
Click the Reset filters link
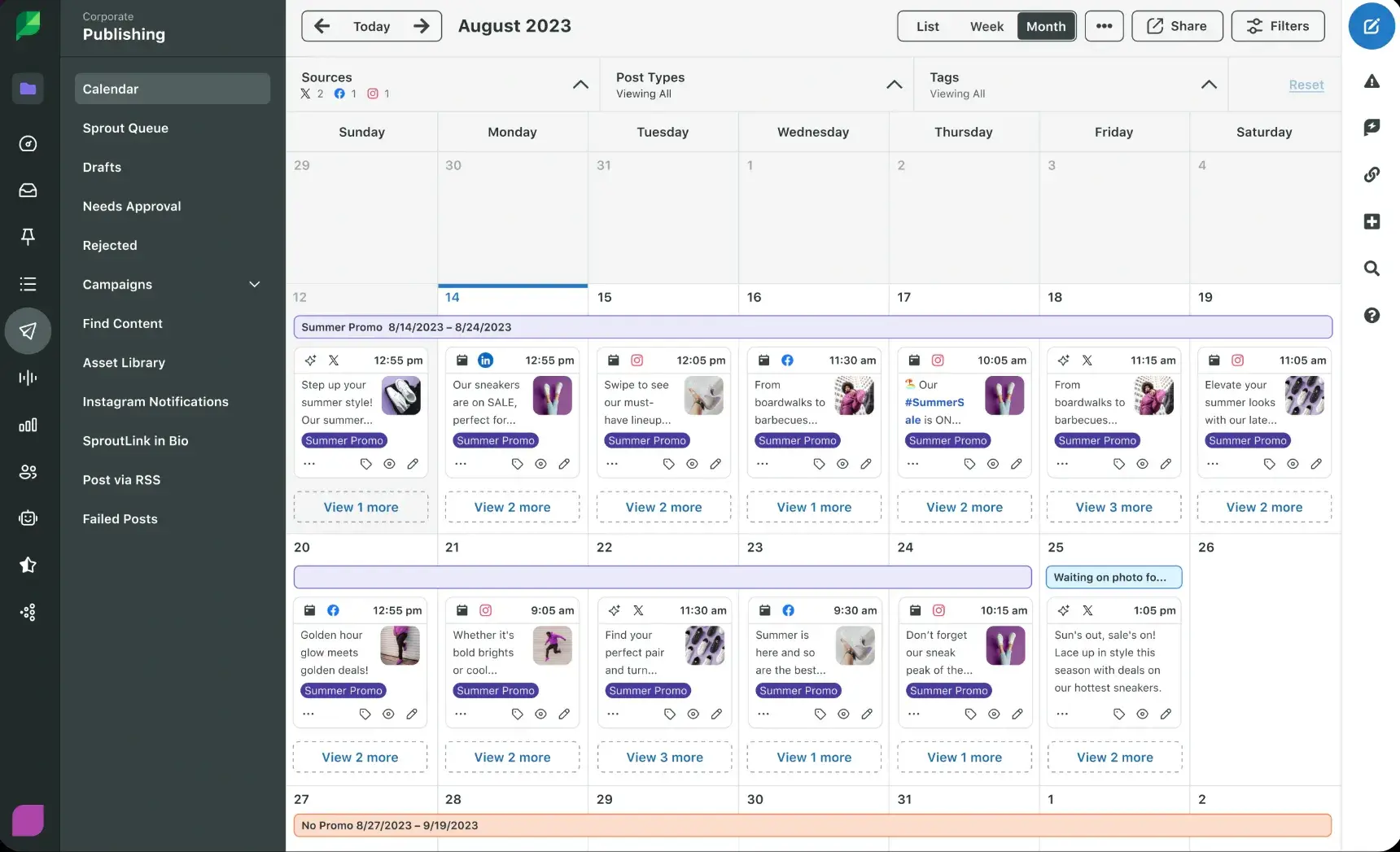[1306, 85]
